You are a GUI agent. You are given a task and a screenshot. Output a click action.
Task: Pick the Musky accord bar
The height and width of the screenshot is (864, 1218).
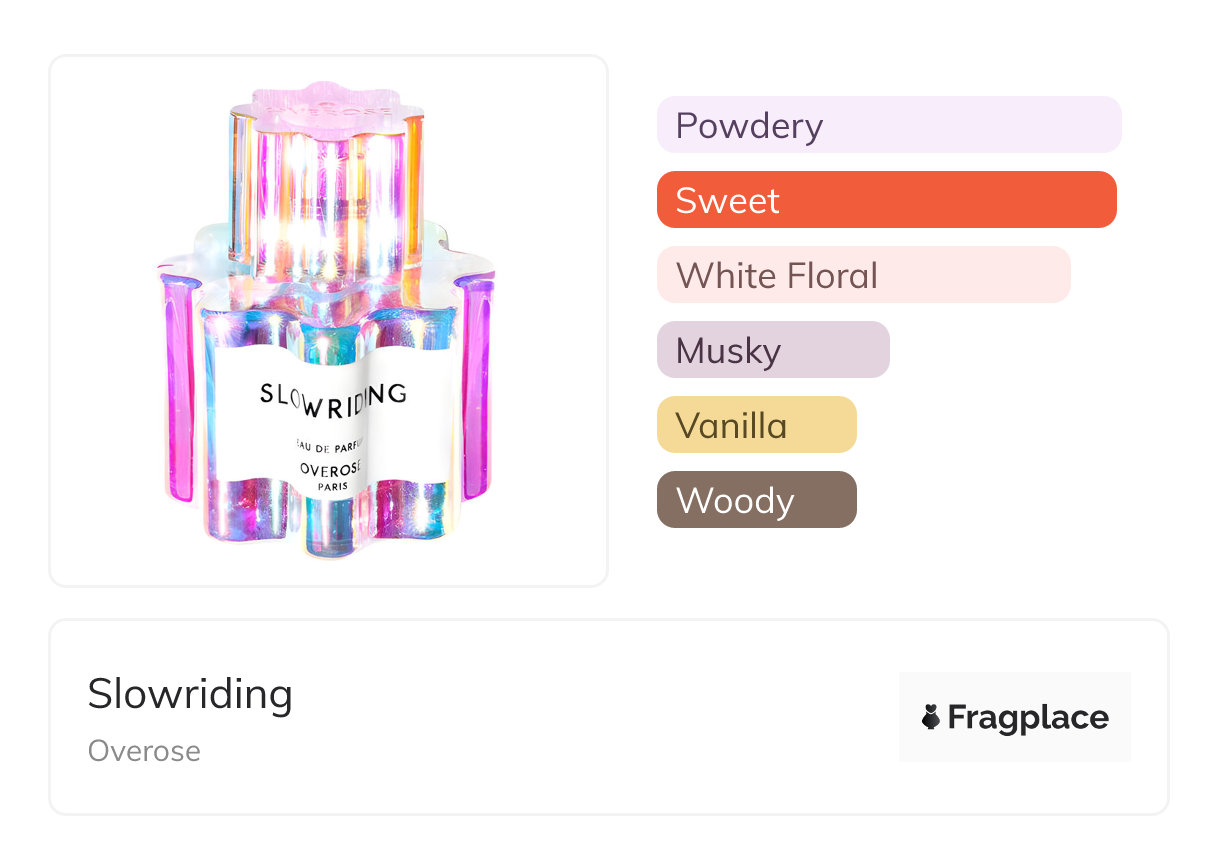click(772, 350)
